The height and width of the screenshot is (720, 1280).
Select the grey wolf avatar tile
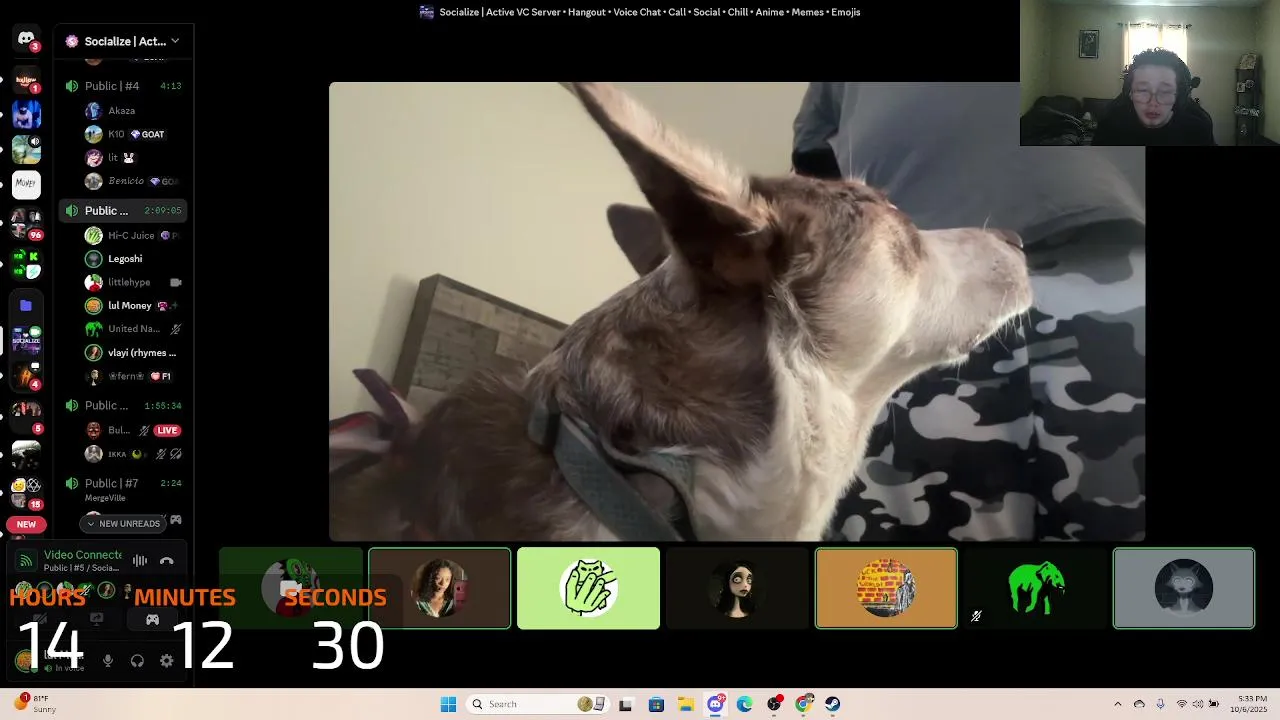1184,588
